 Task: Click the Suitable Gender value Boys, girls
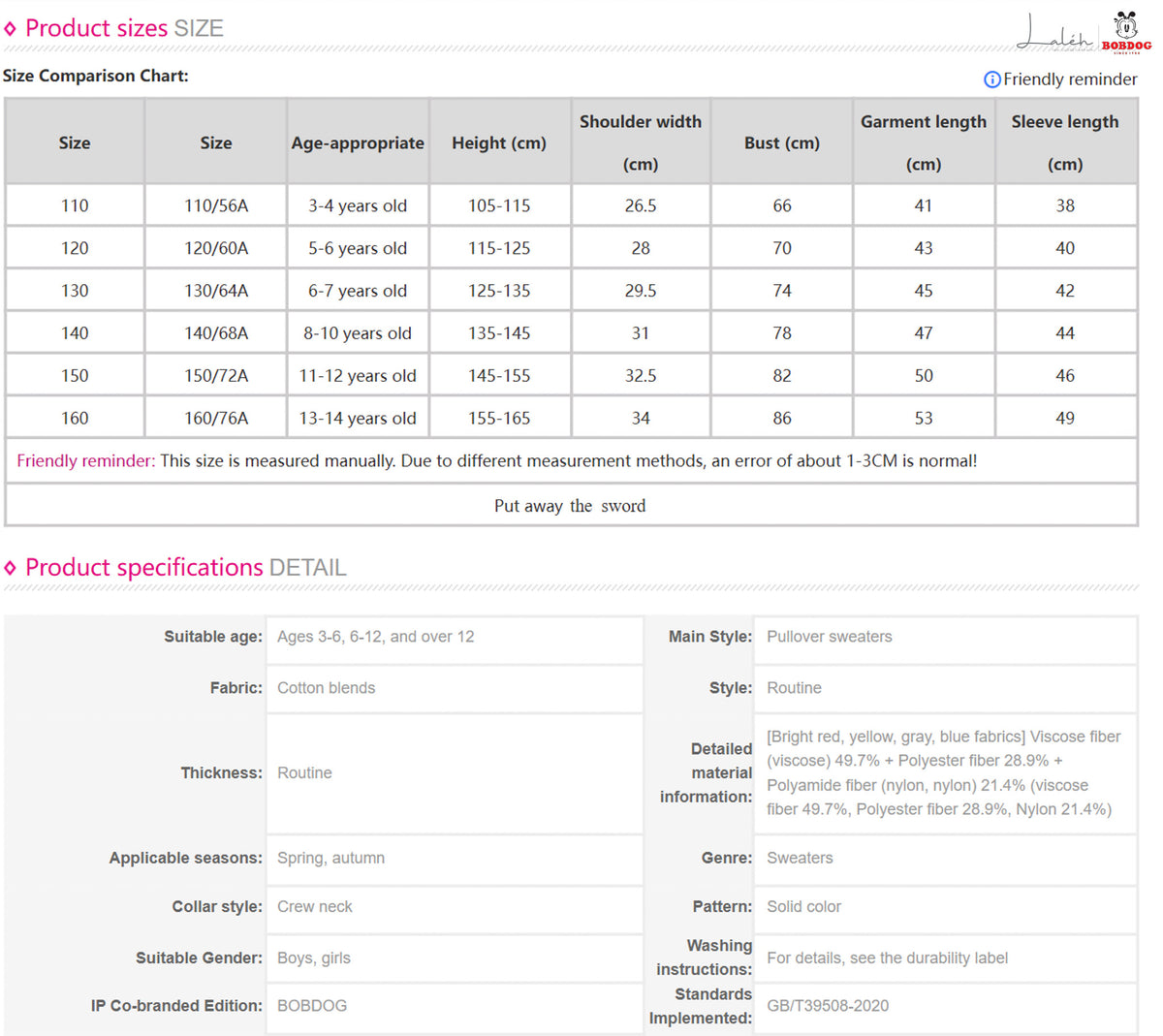313,958
